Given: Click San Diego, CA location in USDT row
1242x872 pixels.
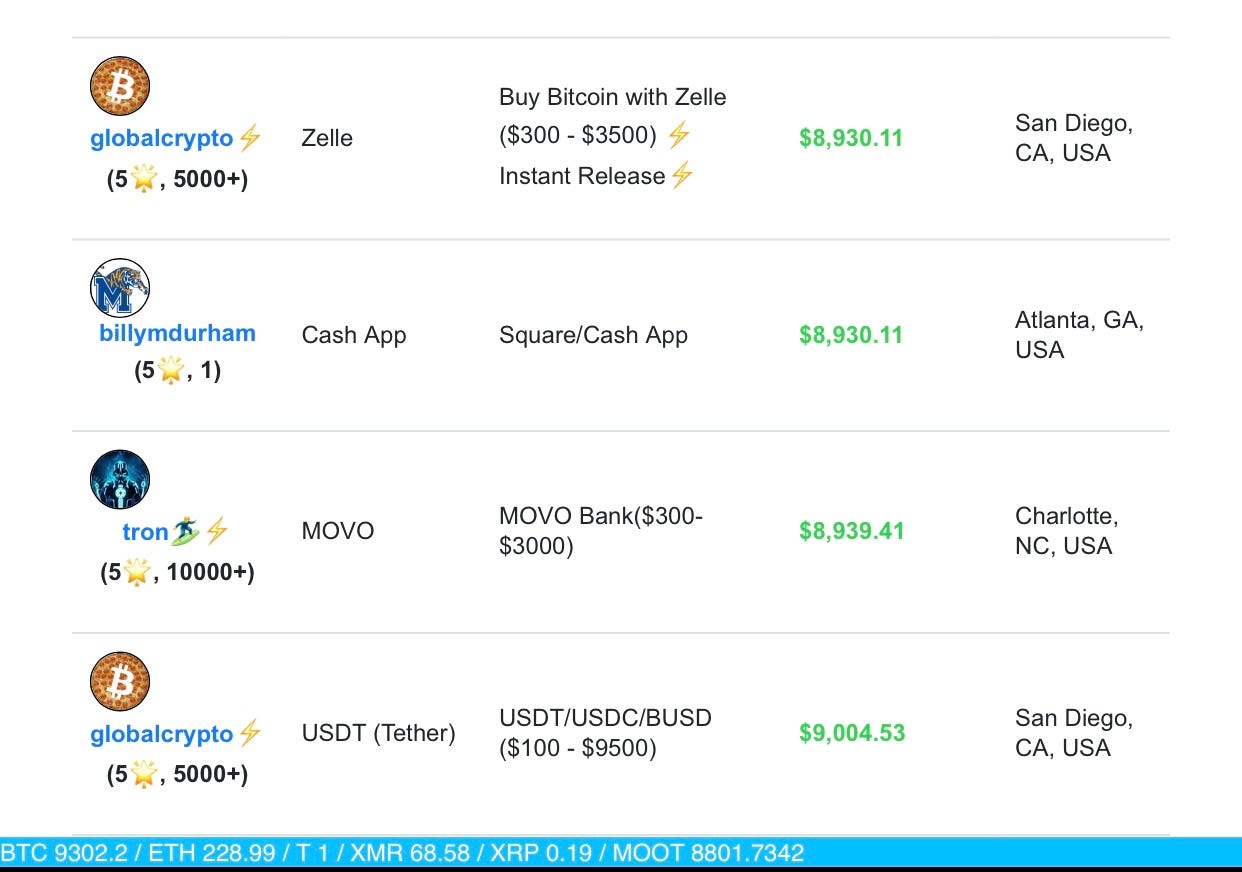Looking at the screenshot, I should (x=1074, y=733).
